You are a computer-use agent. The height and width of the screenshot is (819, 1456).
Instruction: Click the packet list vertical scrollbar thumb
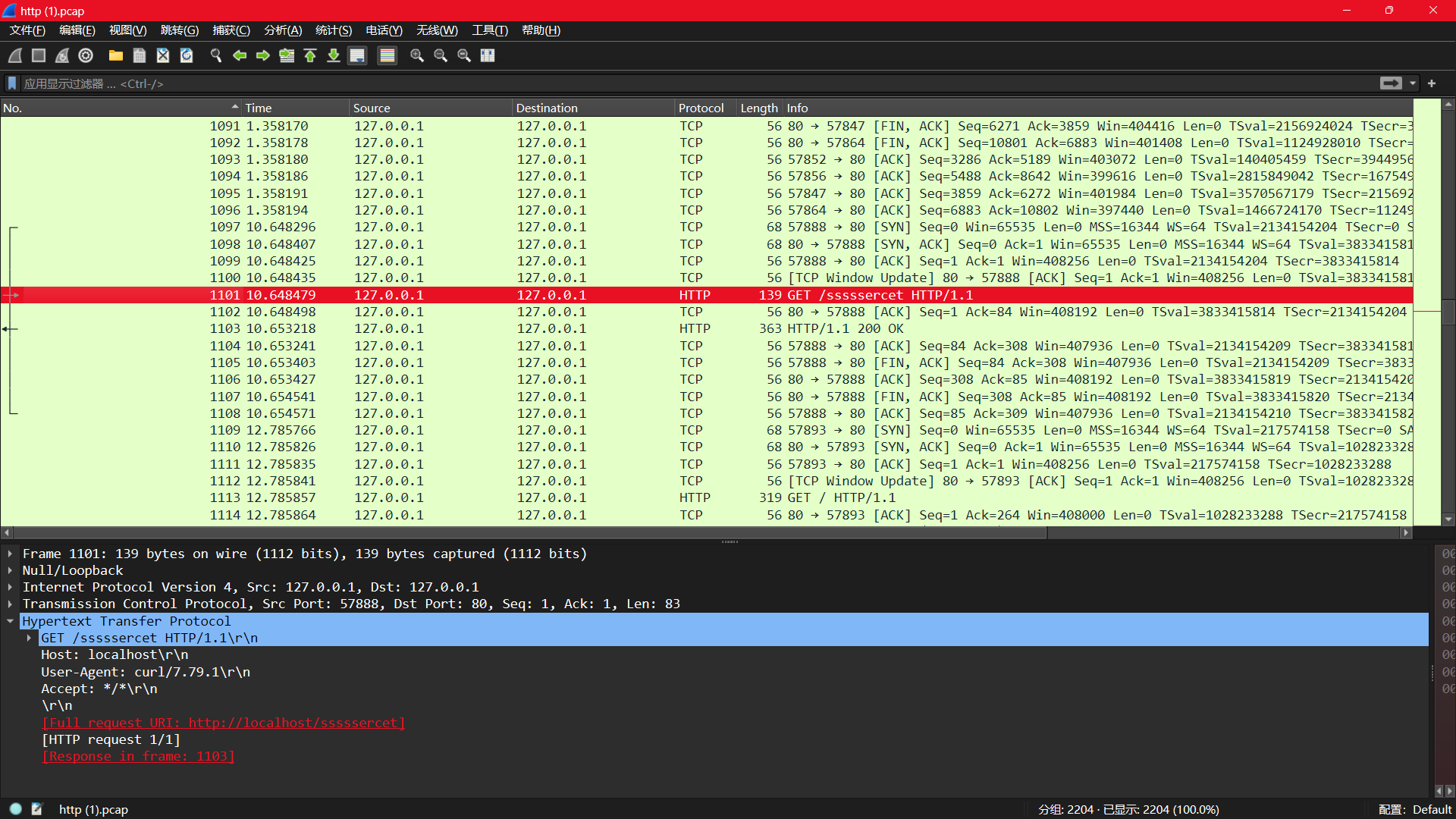1448,312
